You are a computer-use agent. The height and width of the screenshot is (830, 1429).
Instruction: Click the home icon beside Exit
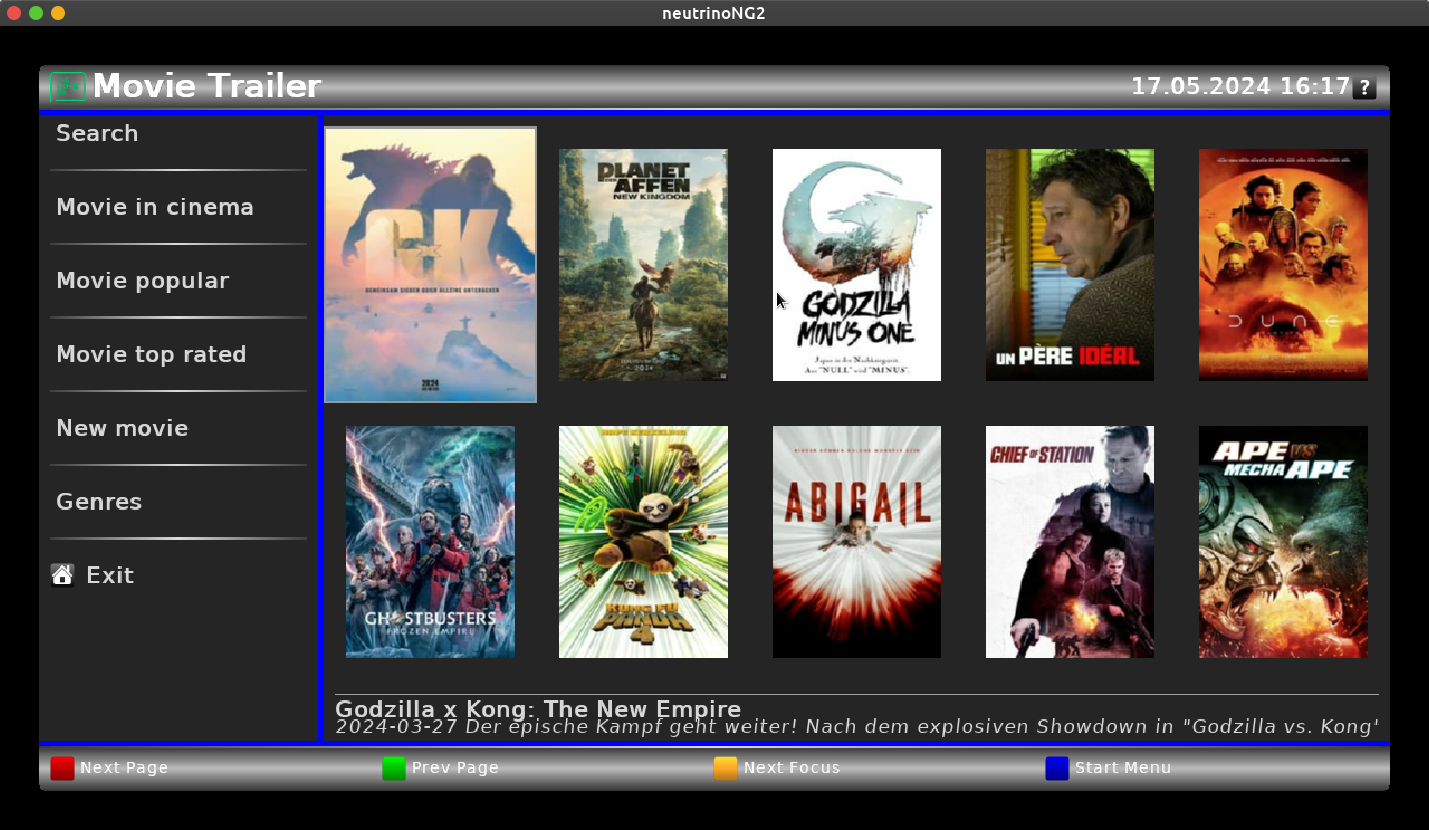[62, 575]
